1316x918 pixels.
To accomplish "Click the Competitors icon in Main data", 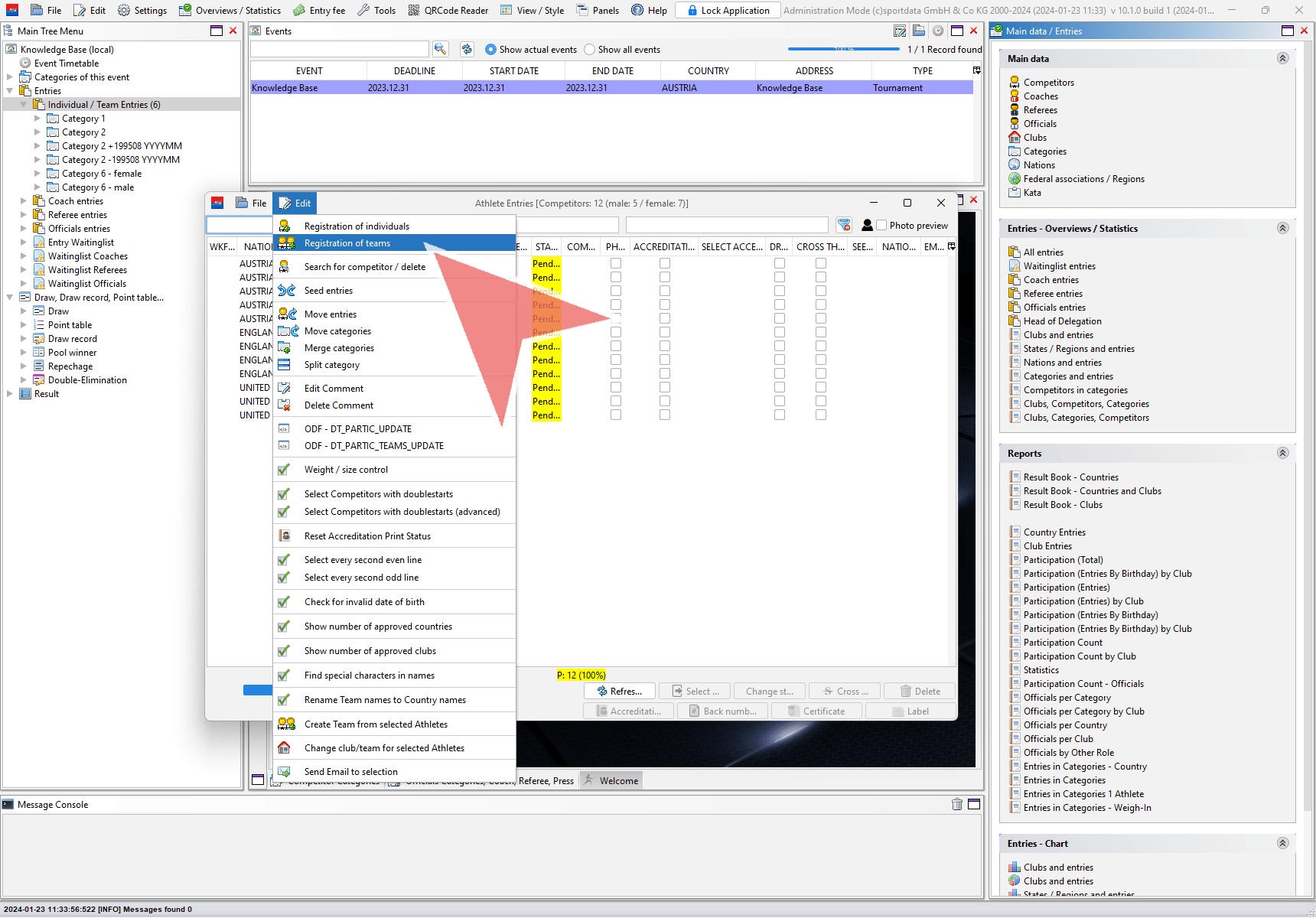I will [x=1015, y=82].
